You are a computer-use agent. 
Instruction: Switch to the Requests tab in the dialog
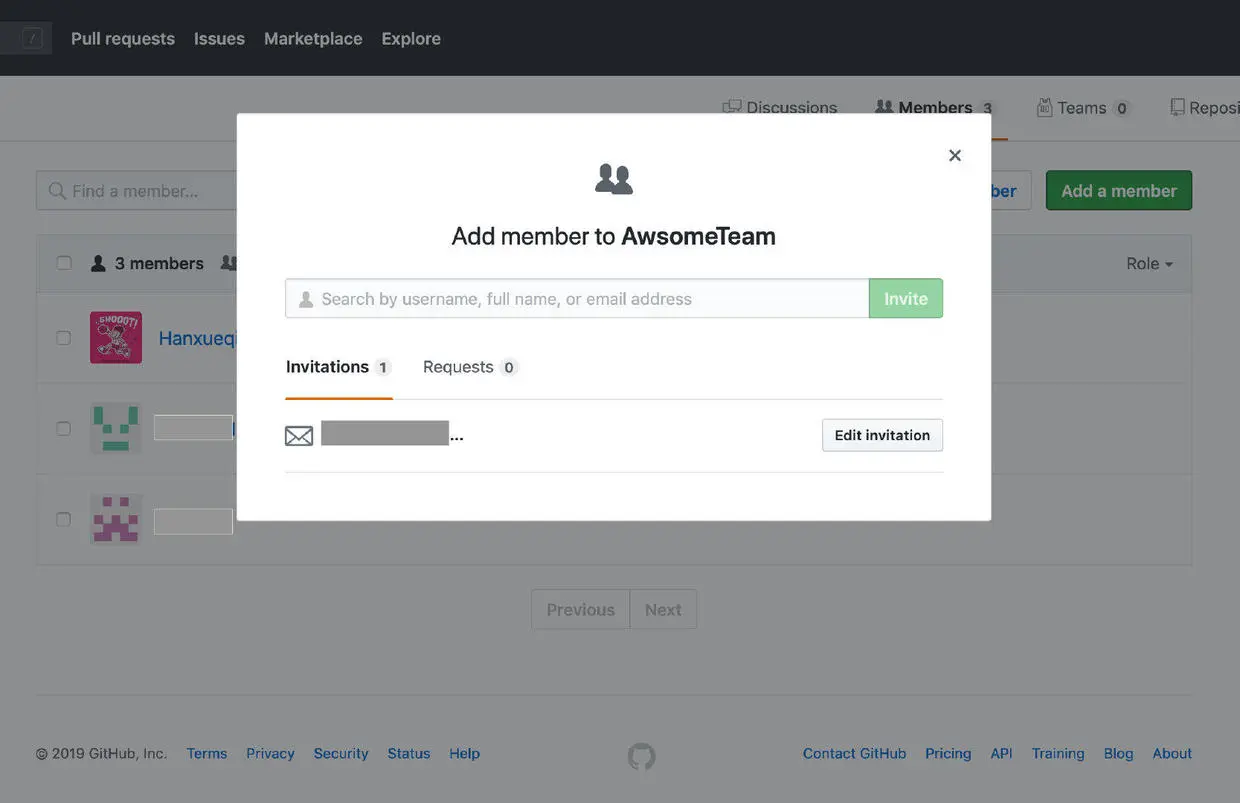(x=469, y=367)
